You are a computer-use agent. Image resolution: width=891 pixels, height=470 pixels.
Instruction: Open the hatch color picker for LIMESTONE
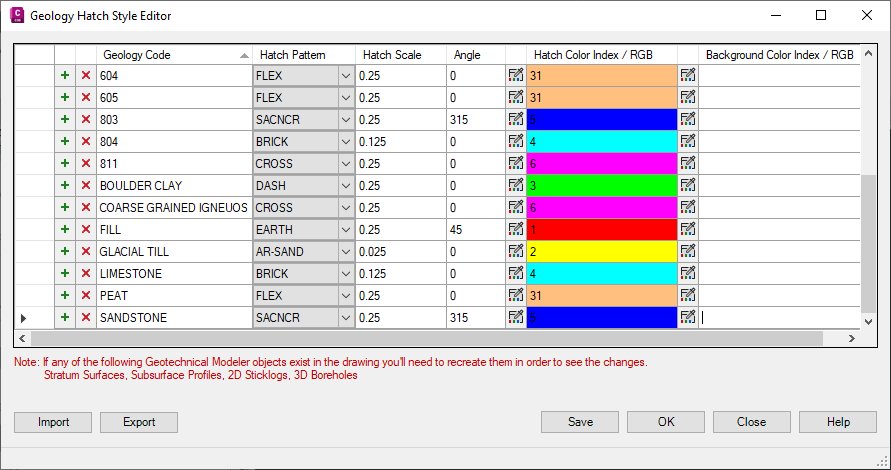(516, 273)
